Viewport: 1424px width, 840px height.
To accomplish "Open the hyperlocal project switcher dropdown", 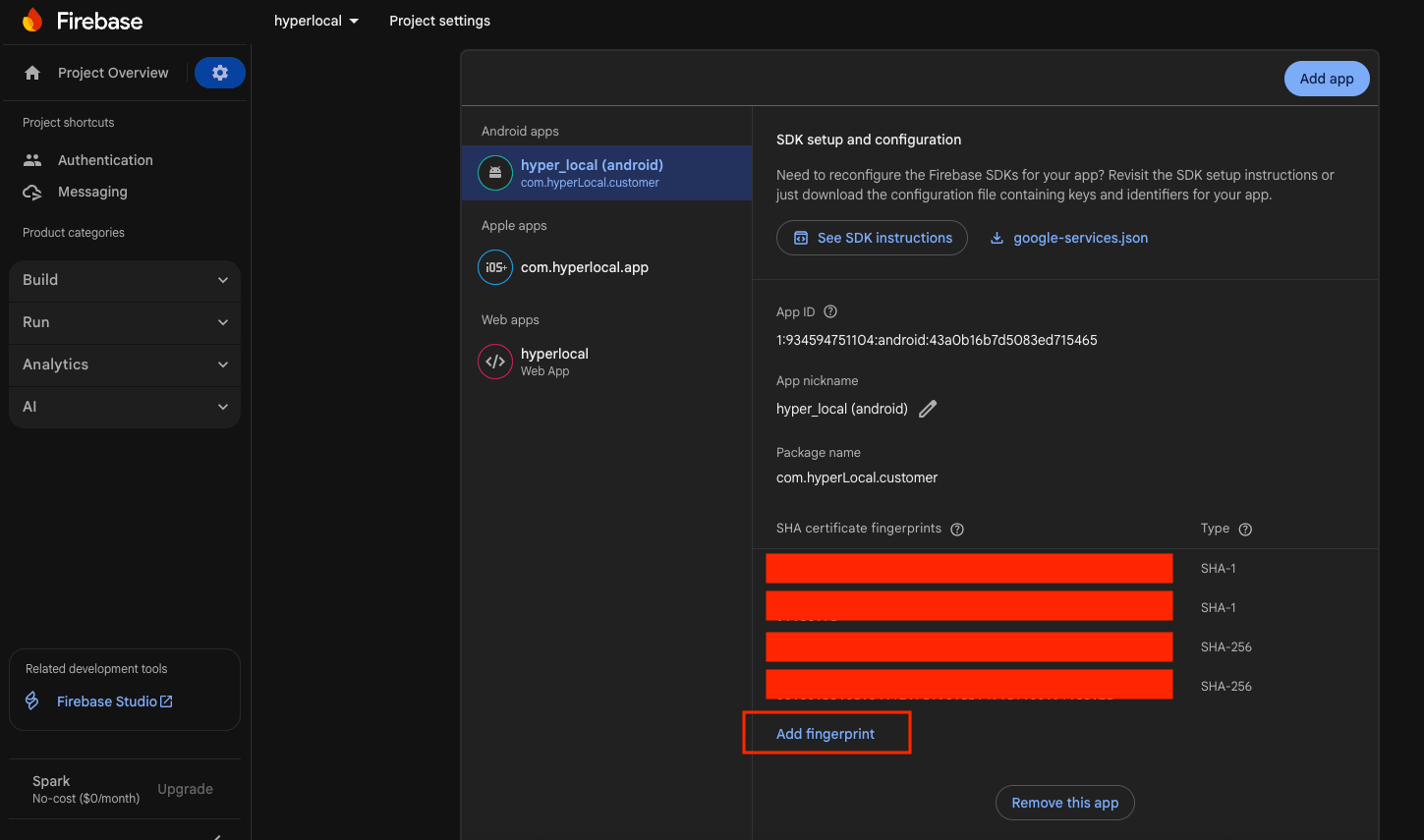I will tap(316, 21).
